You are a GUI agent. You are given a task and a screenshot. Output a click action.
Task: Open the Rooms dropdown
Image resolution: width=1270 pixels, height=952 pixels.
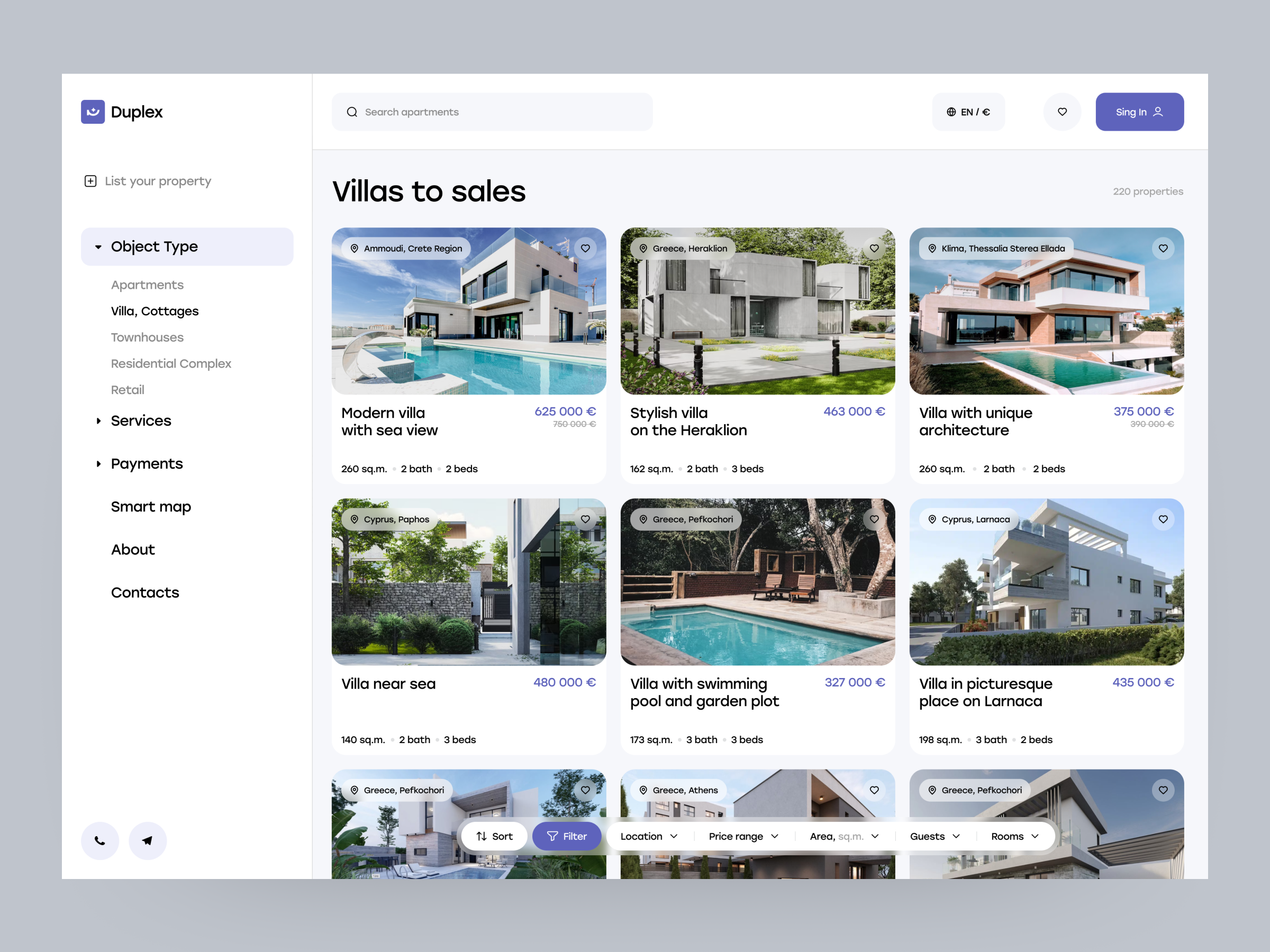tap(1015, 836)
